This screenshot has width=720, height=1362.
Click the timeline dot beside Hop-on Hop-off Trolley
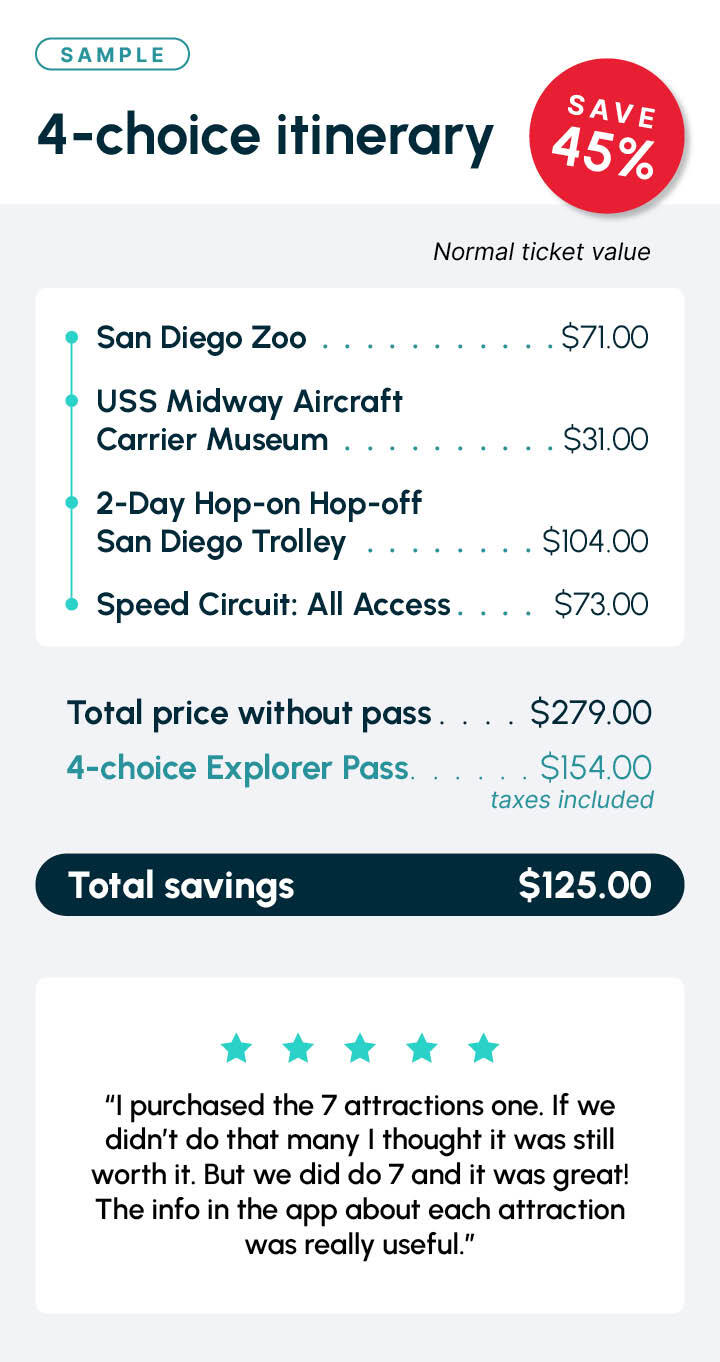click(71, 503)
